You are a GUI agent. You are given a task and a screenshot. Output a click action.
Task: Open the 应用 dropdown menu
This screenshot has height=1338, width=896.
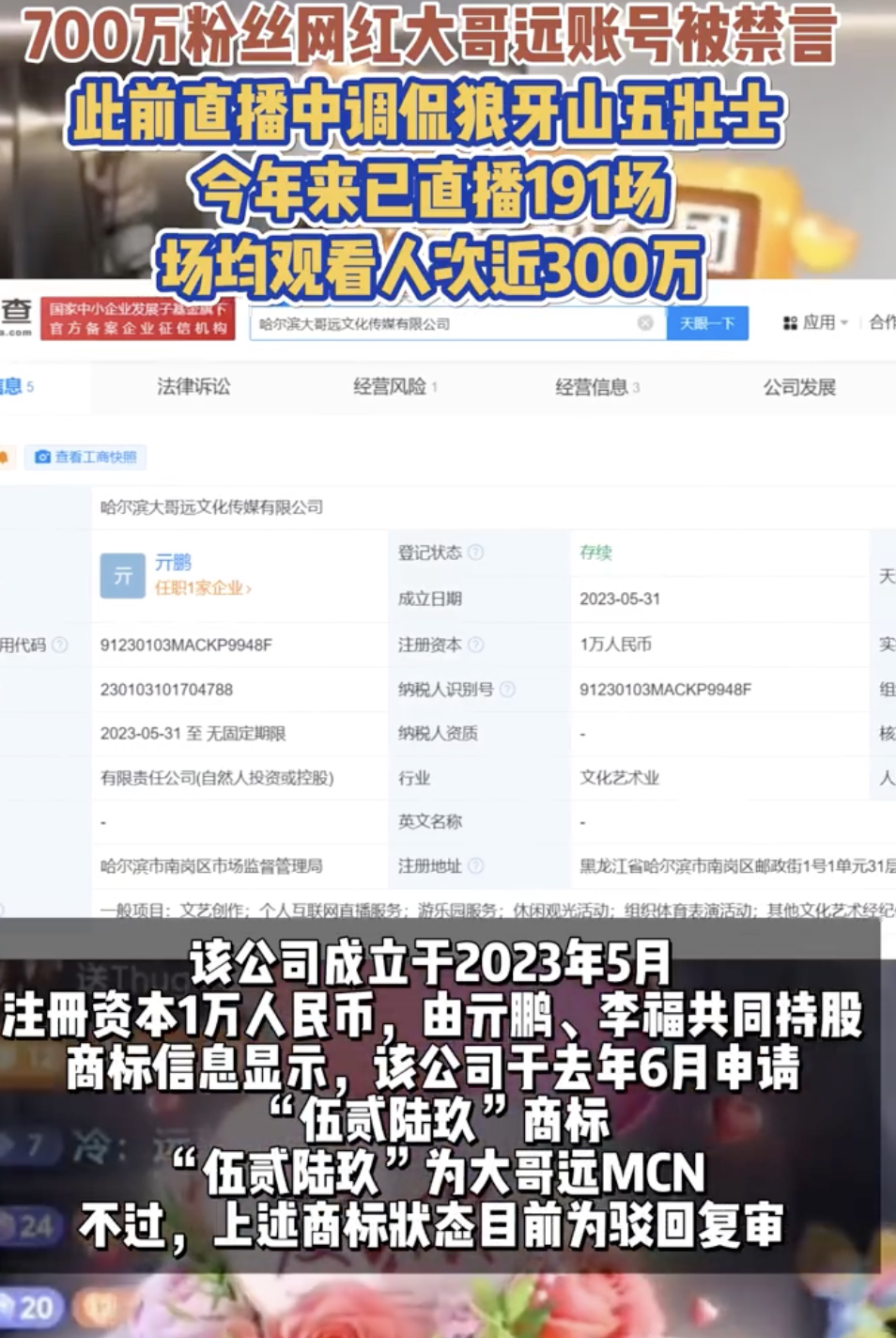click(823, 322)
